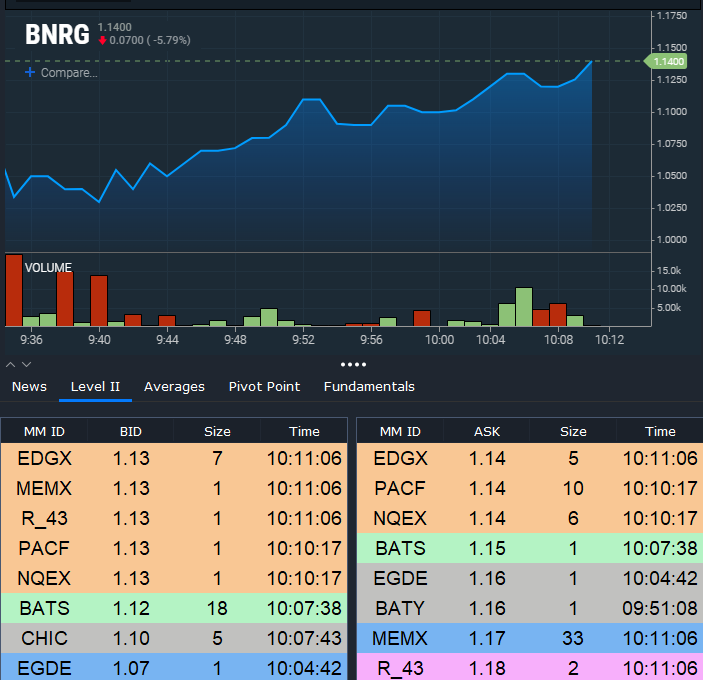703x680 pixels.
Task: Sort by the ASK column header
Action: tap(487, 431)
